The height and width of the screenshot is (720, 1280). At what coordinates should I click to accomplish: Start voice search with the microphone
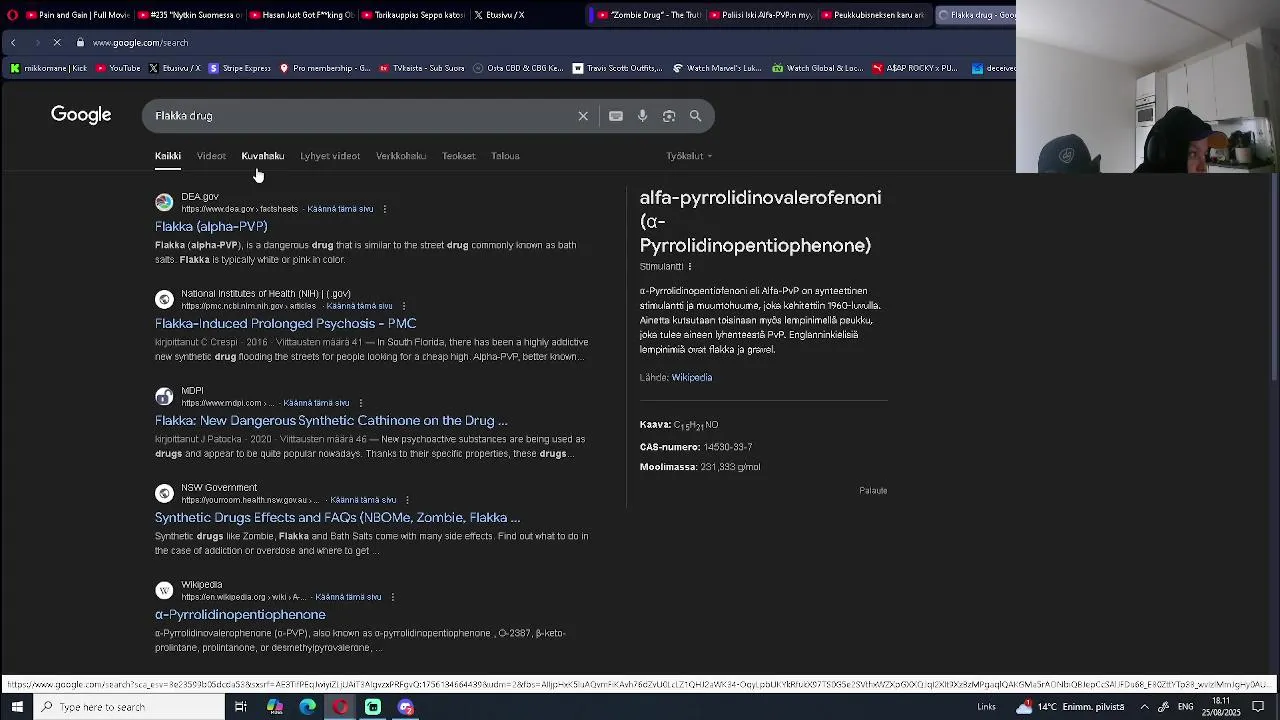[642, 116]
